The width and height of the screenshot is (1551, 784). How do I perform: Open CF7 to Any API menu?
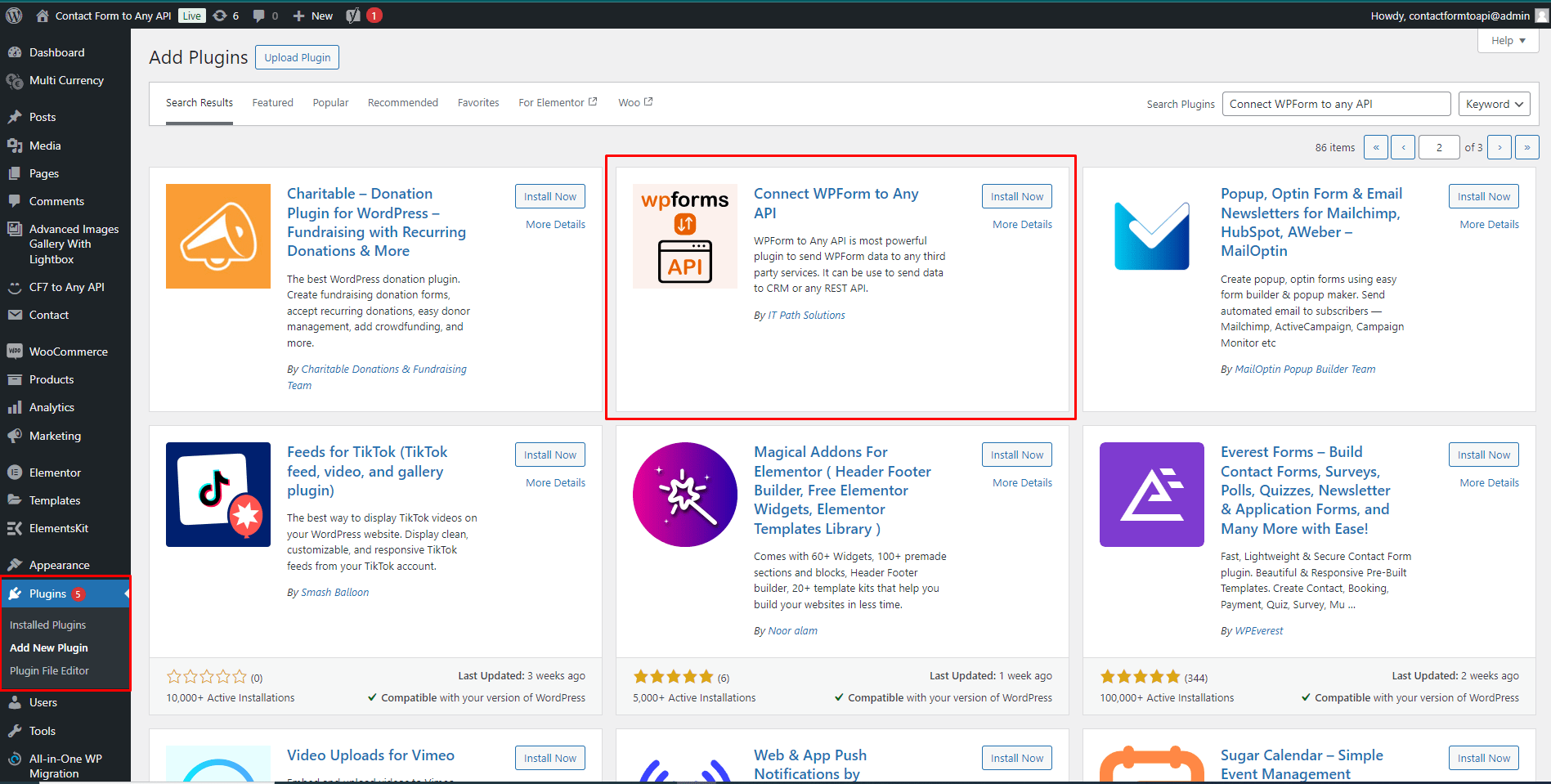coord(65,287)
